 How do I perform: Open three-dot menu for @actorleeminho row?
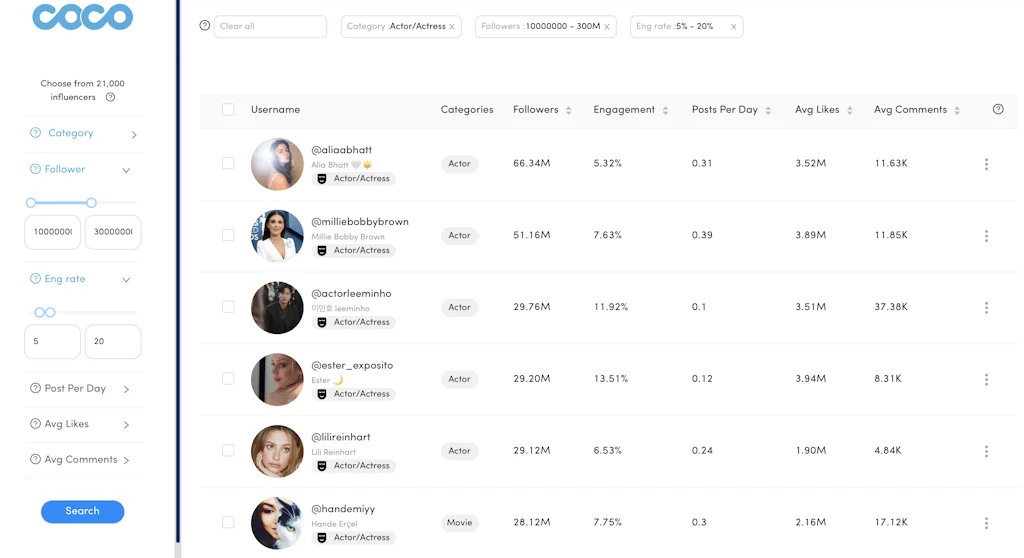point(986,308)
